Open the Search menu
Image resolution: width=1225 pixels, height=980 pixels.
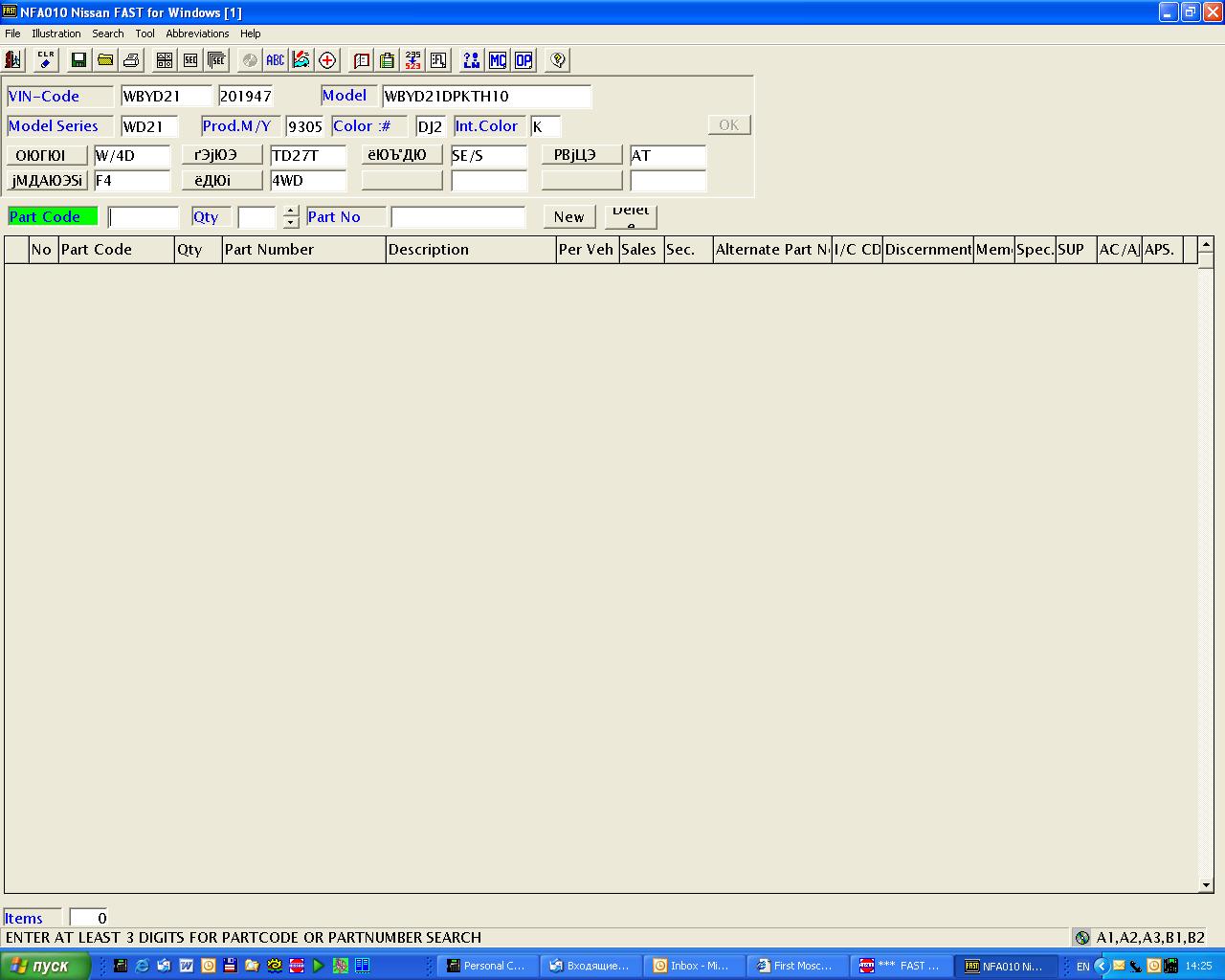(x=108, y=33)
